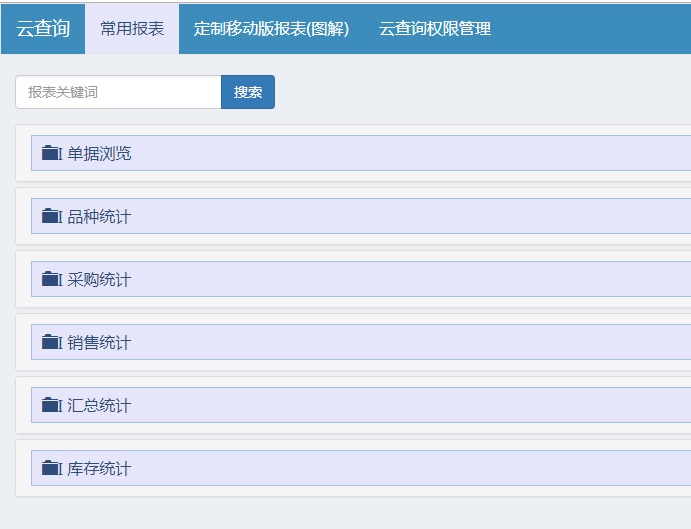The height and width of the screenshot is (529, 691).
Task: Open the 定制移动版报表(图解) tab
Action: point(271,29)
